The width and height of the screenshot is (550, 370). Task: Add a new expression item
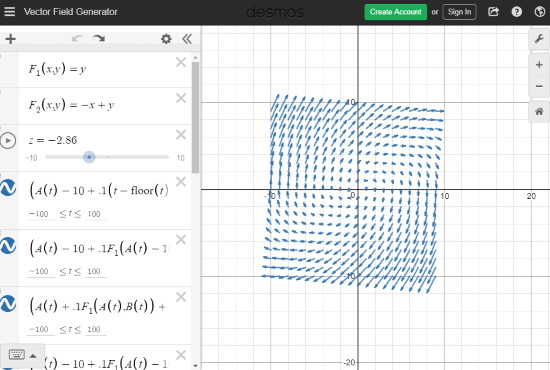coord(11,39)
